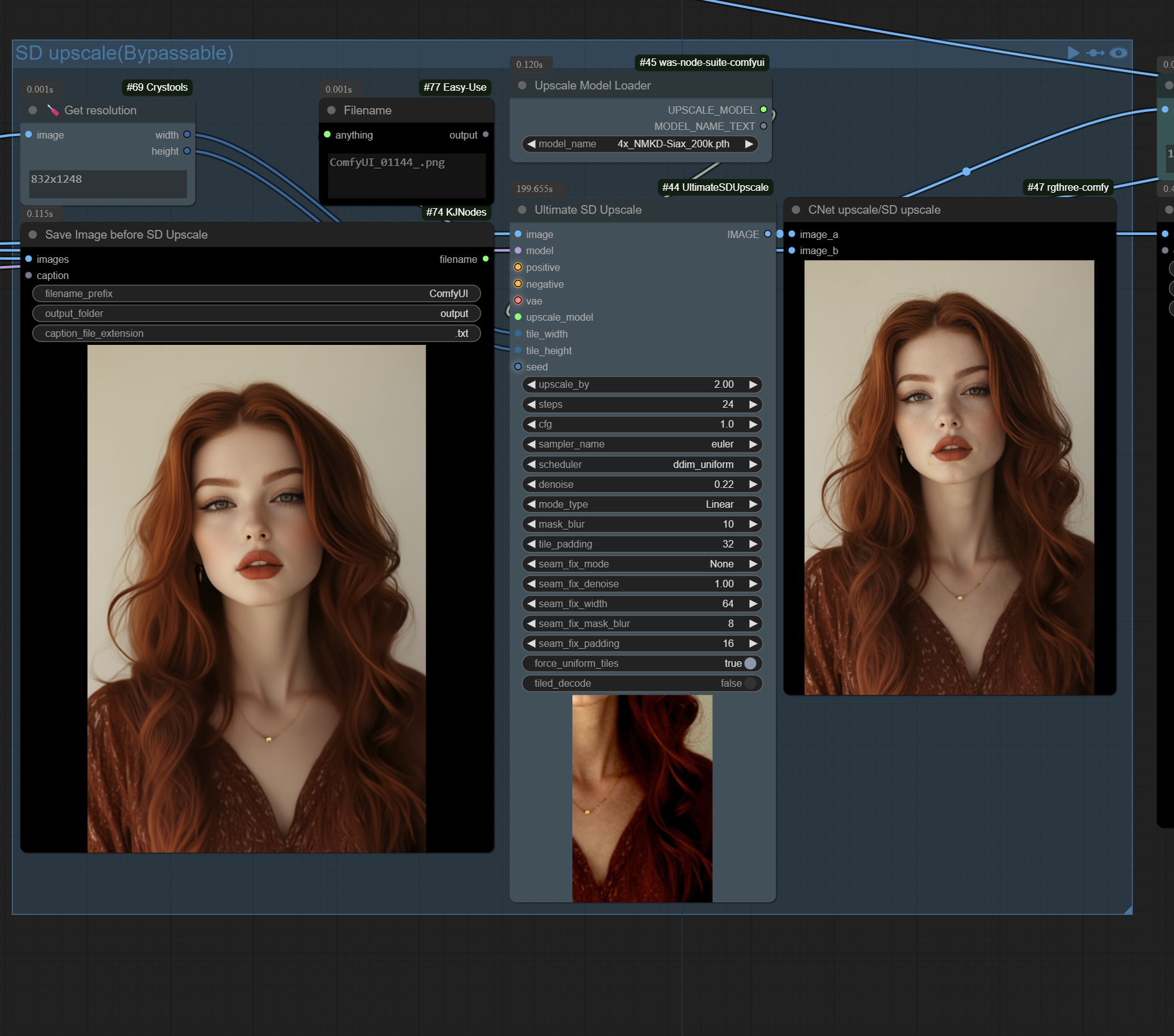This screenshot has width=1174, height=1036.
Task: Collapse the Ultimate SD Upscale node dot
Action: [522, 210]
